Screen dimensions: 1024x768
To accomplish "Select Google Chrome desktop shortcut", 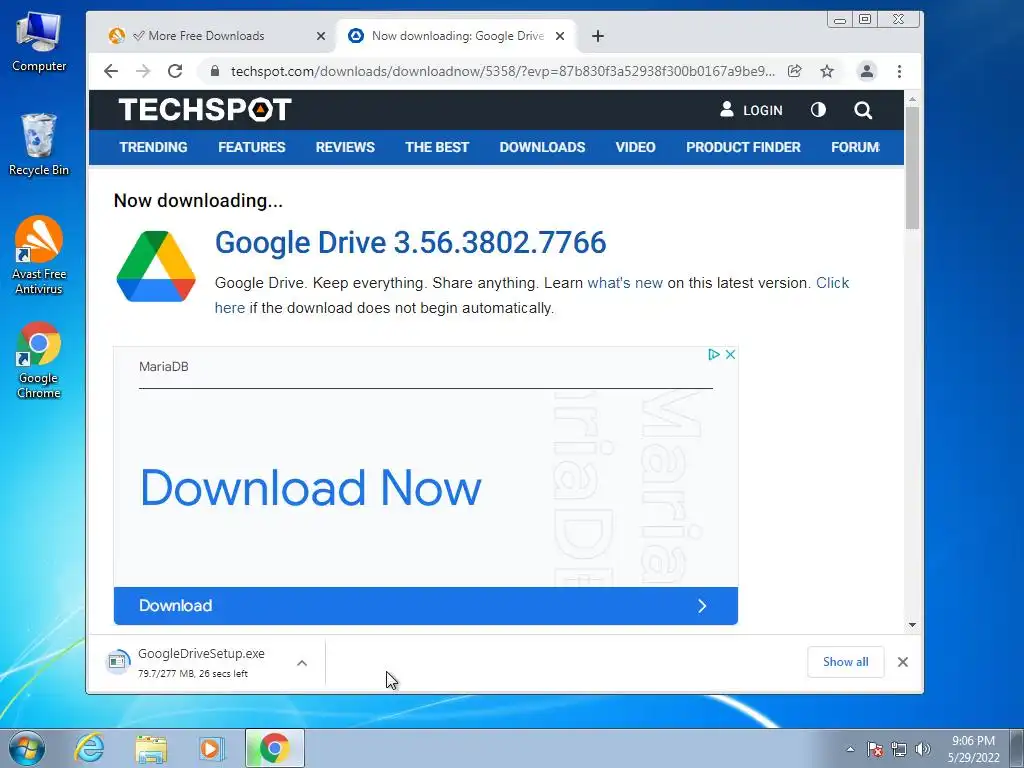I will (x=39, y=360).
